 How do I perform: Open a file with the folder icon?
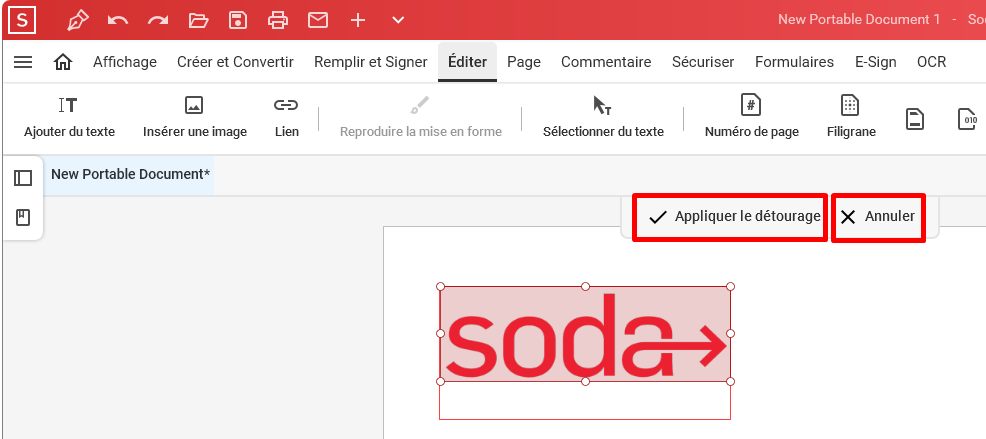(198, 20)
